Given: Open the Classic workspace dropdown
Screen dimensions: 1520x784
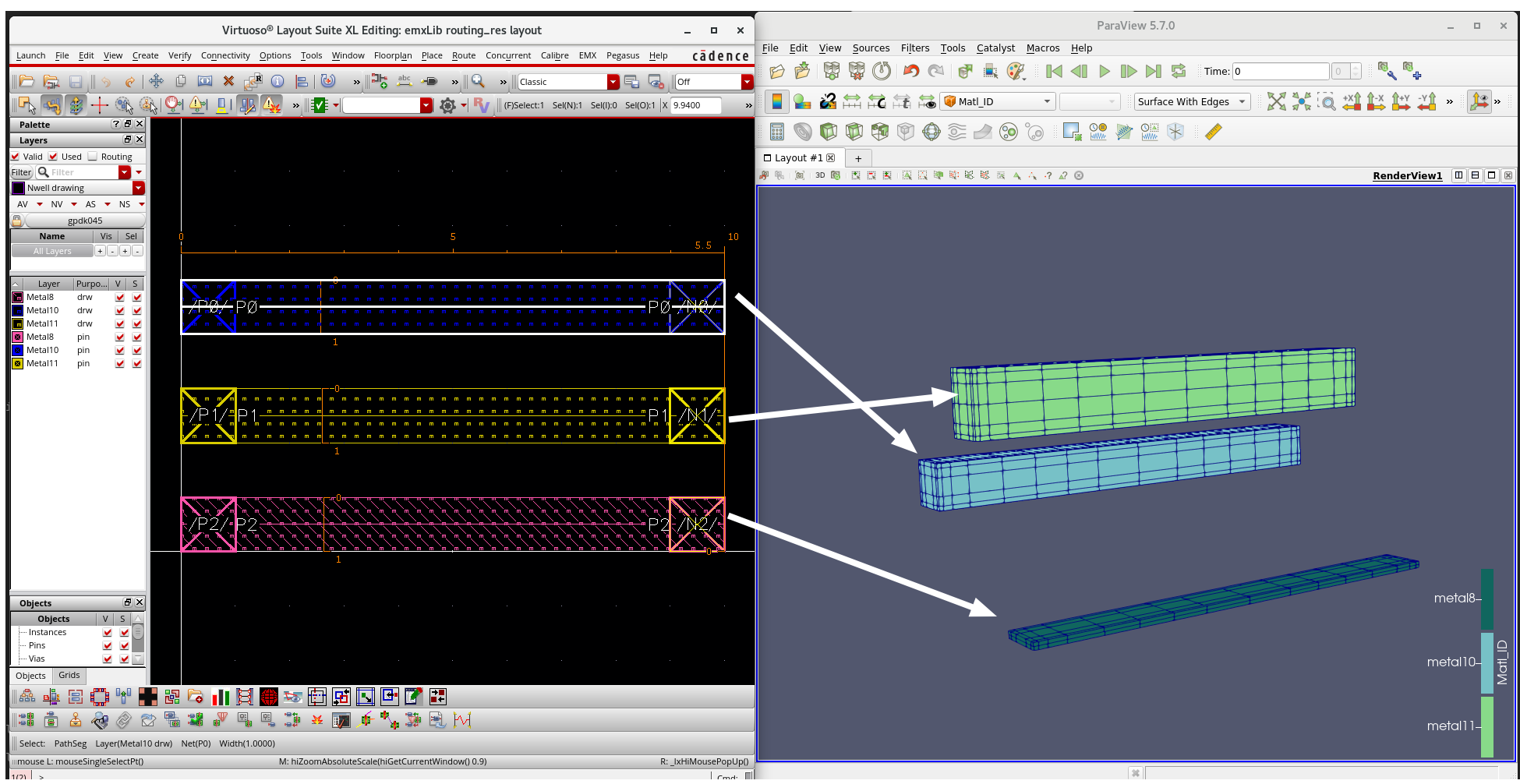Looking at the screenshot, I should coord(613,82).
